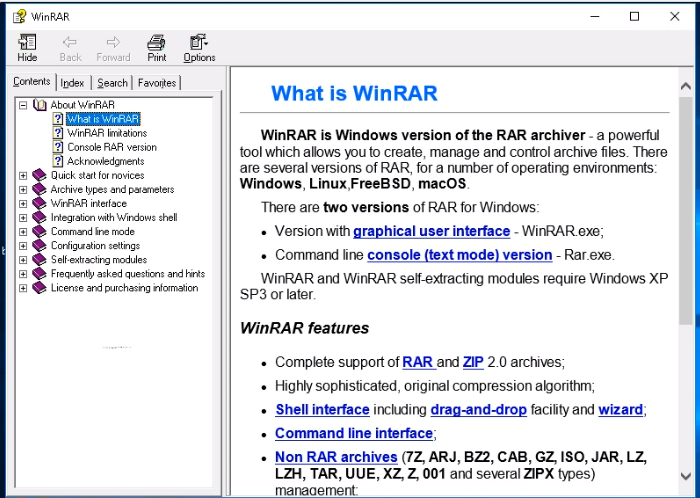The width and height of the screenshot is (700, 498).
Task: Follow the graphical user interface link
Action: pos(431,231)
